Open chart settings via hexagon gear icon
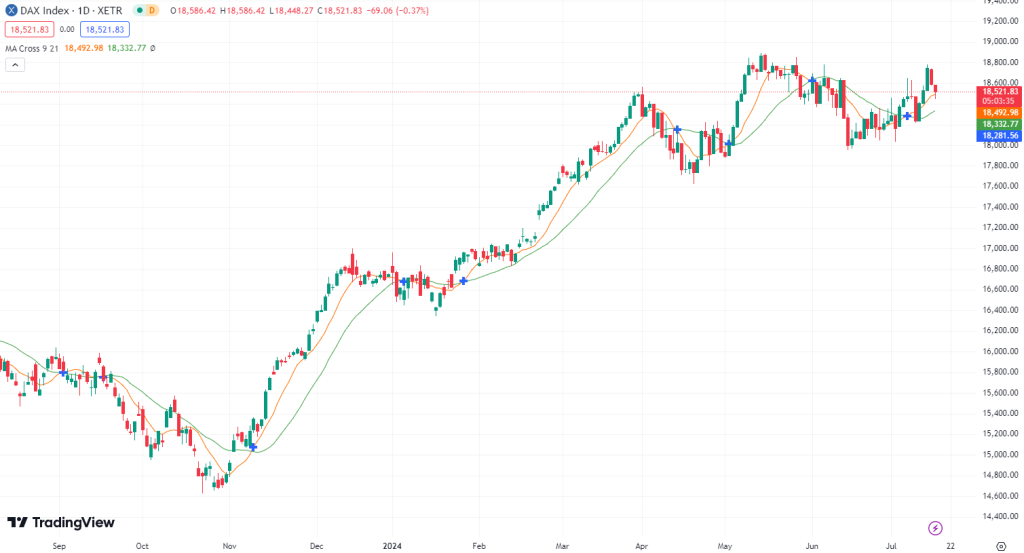The height and width of the screenshot is (553, 1024). 1001,546
